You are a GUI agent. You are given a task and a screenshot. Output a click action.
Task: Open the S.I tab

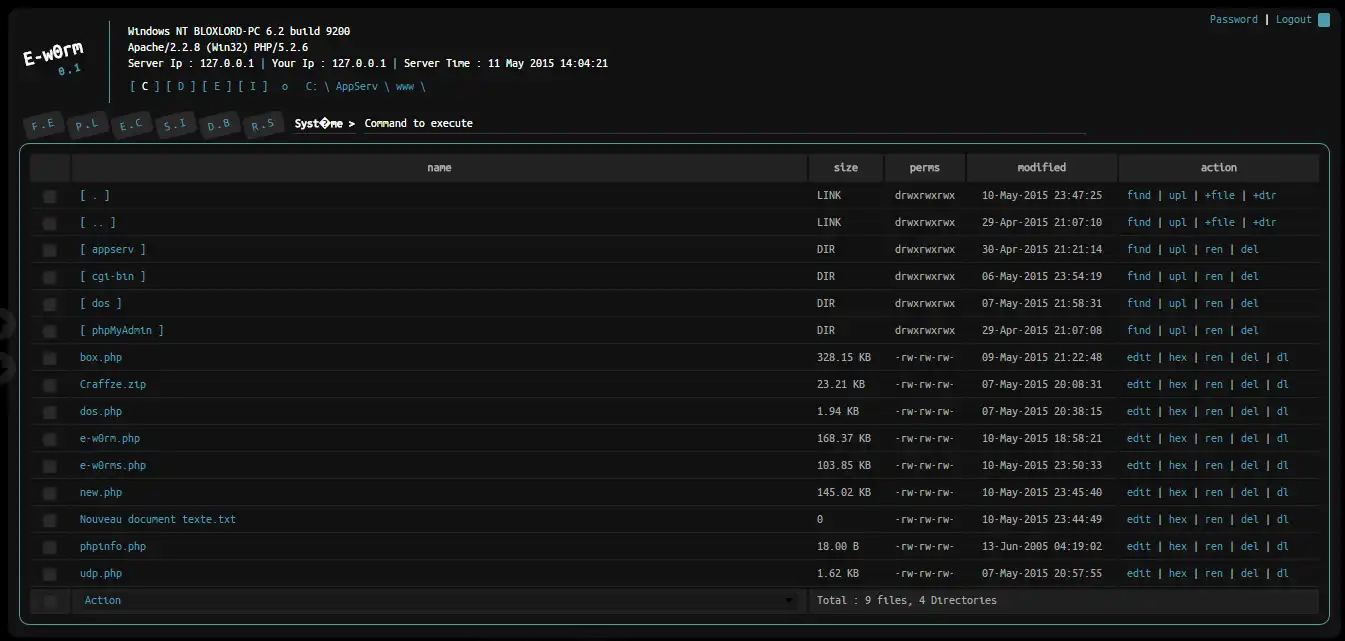[174, 125]
